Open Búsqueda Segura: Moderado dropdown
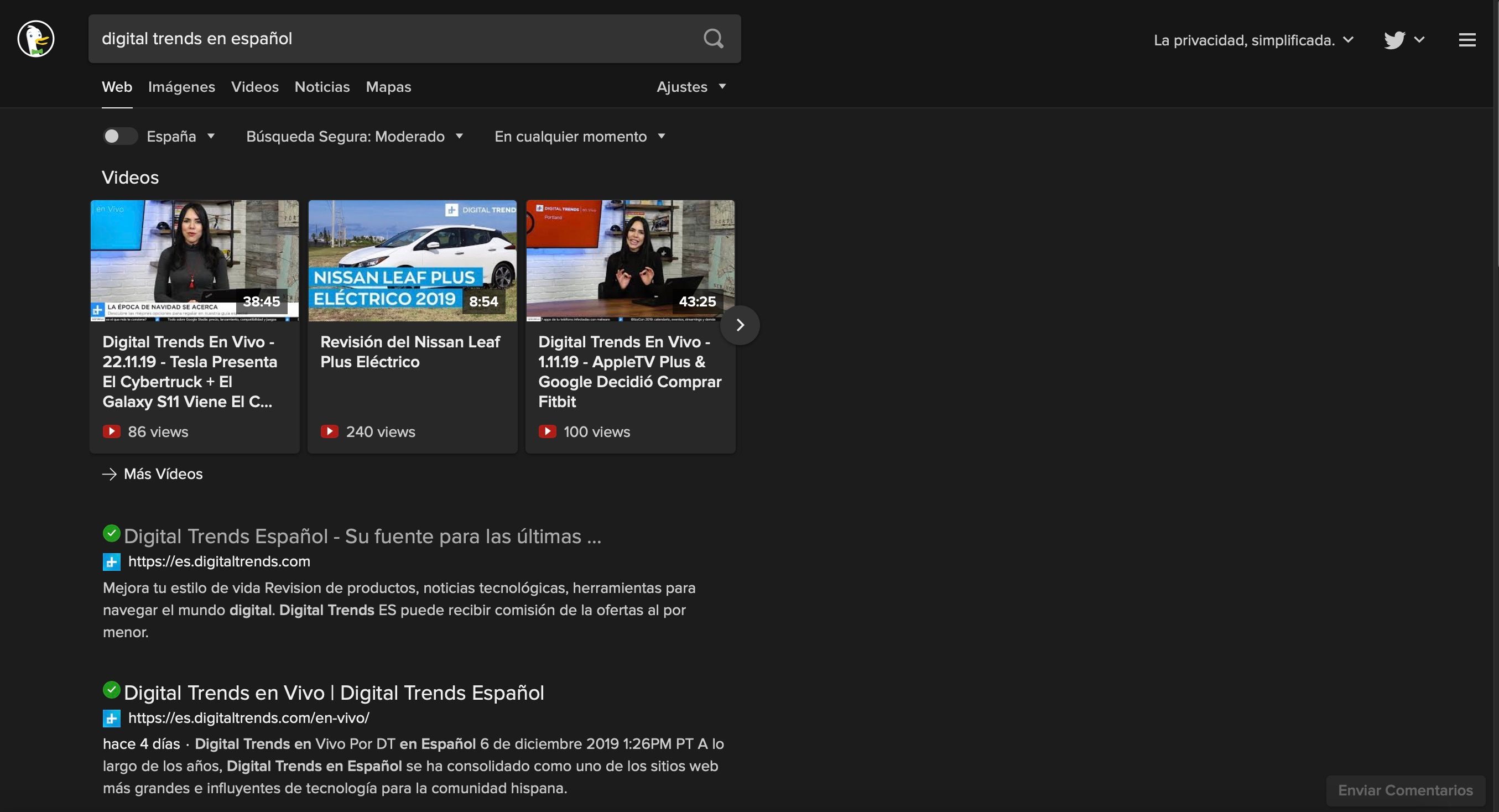 (x=355, y=136)
